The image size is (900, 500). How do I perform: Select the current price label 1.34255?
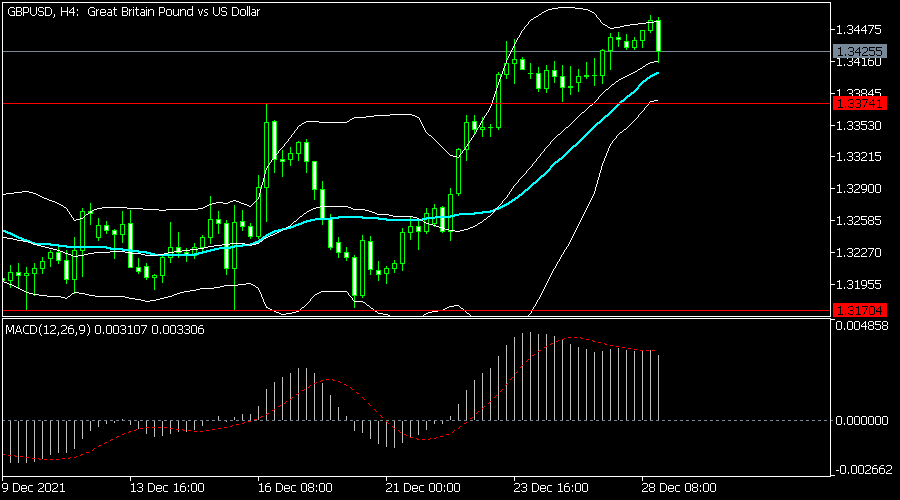click(x=859, y=52)
